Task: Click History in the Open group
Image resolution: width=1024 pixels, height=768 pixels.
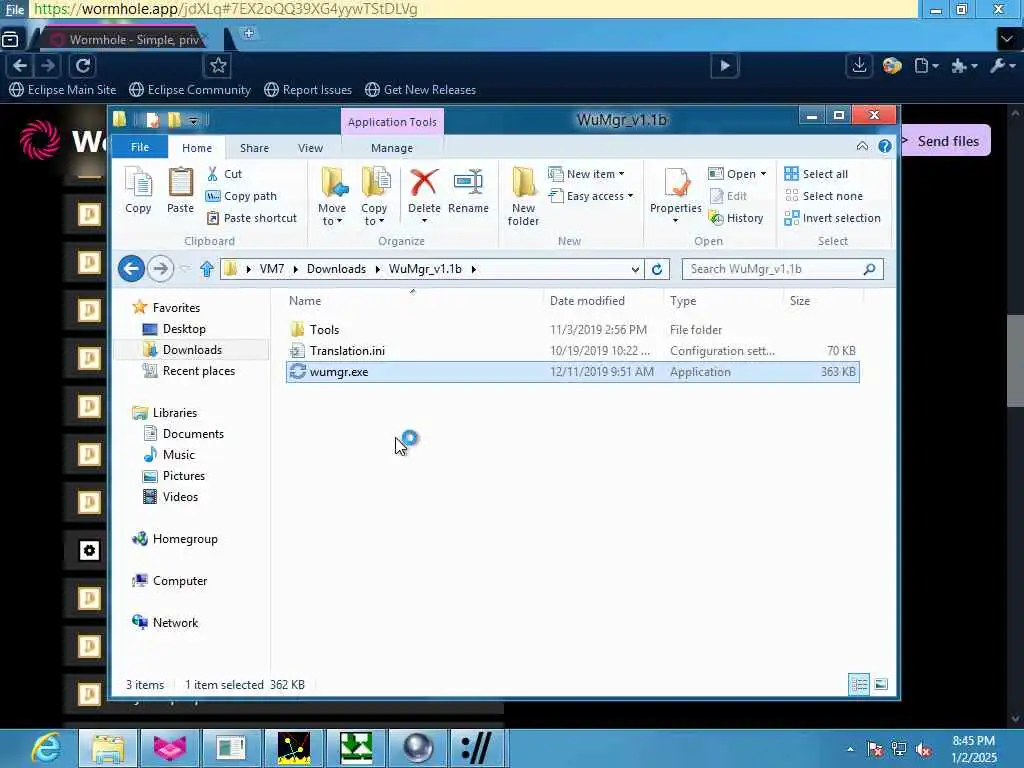Action: 736,218
